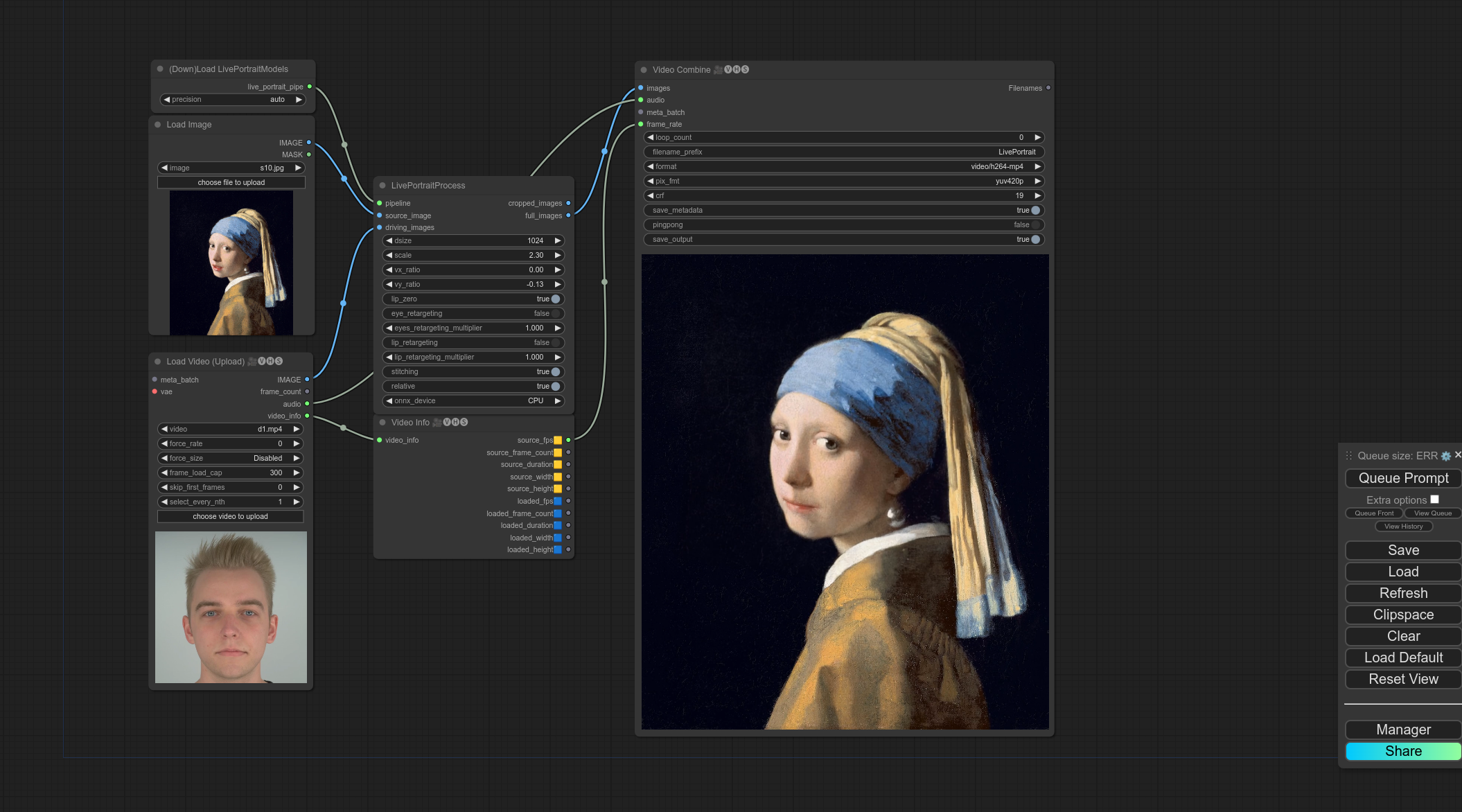Adjust the vy_ratio value field
1462x812 pixels.
(x=473, y=284)
